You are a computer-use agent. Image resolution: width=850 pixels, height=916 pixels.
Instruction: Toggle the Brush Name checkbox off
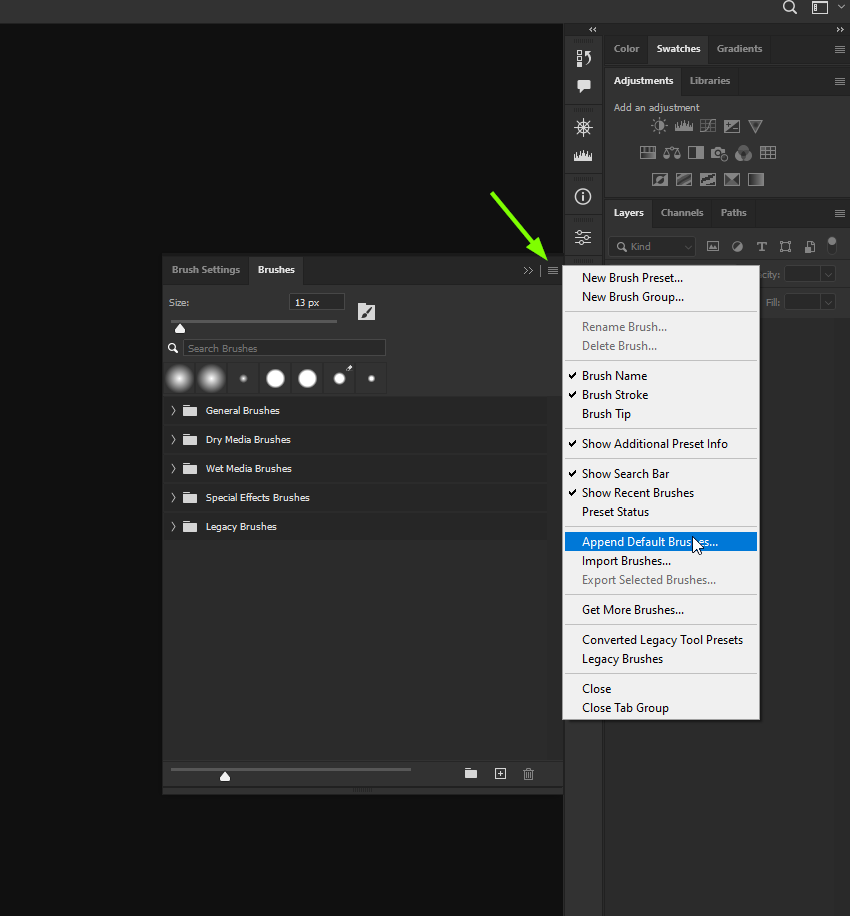610,375
